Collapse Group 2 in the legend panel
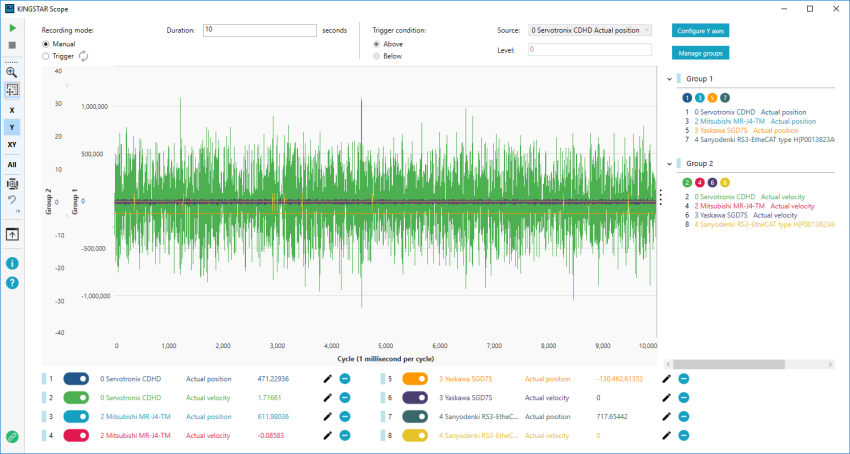The image size is (850, 454). (x=668, y=162)
